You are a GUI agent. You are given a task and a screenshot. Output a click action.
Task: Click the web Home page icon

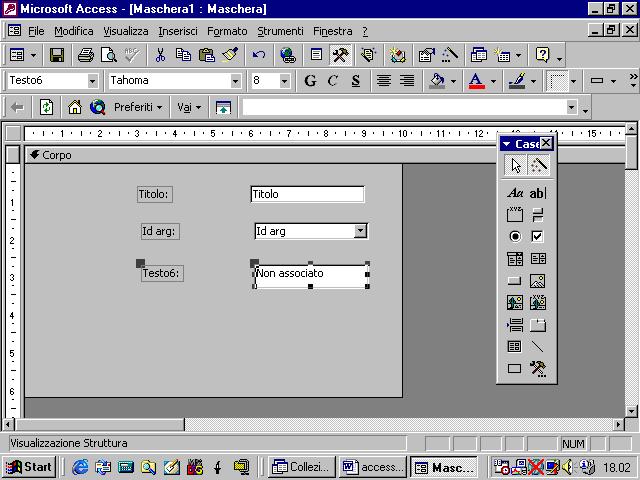(74, 107)
